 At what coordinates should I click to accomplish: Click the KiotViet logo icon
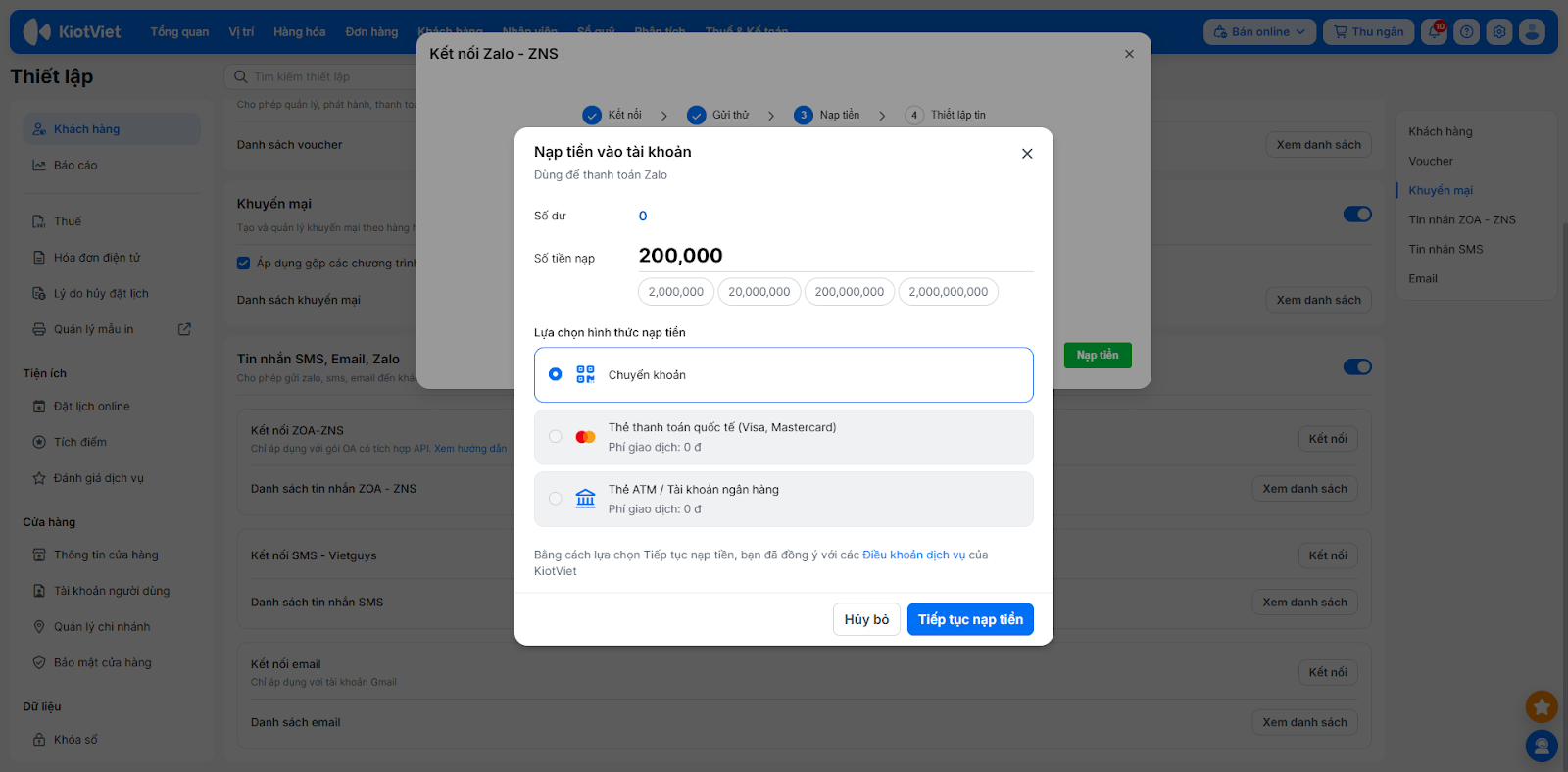(36, 31)
